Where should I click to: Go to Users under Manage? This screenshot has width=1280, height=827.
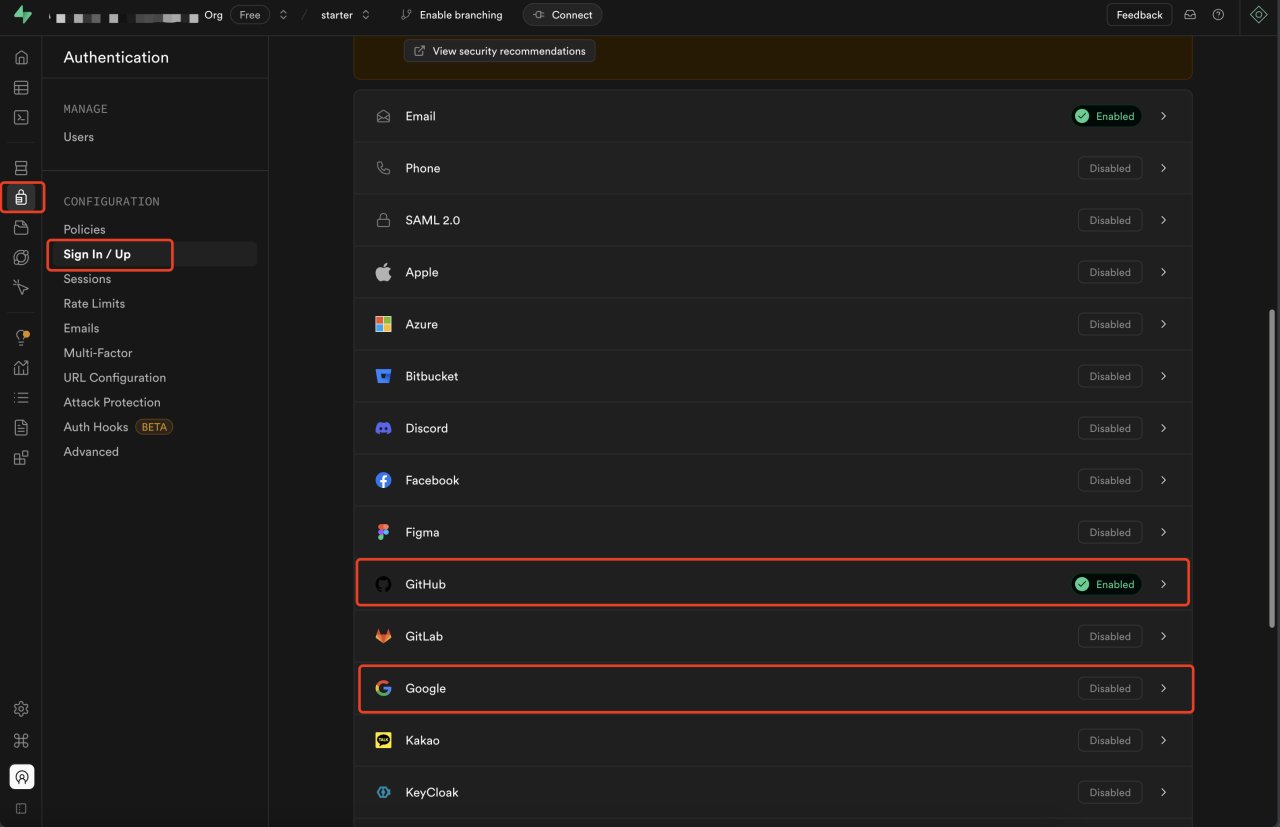click(x=78, y=137)
